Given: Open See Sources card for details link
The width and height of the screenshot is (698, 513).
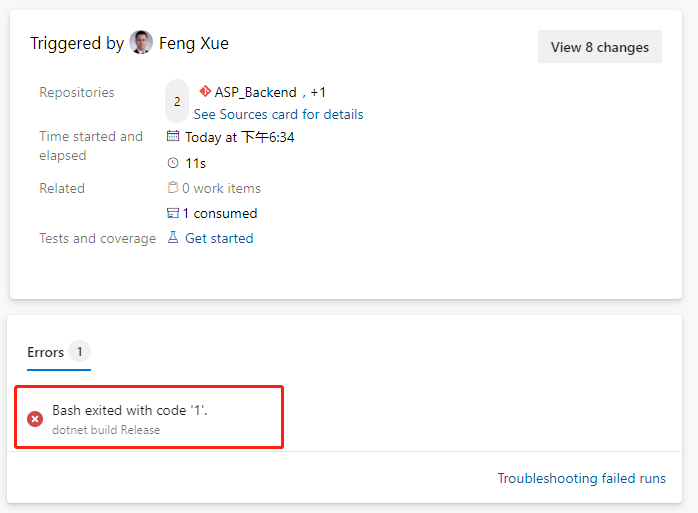Looking at the screenshot, I should pos(278,114).
